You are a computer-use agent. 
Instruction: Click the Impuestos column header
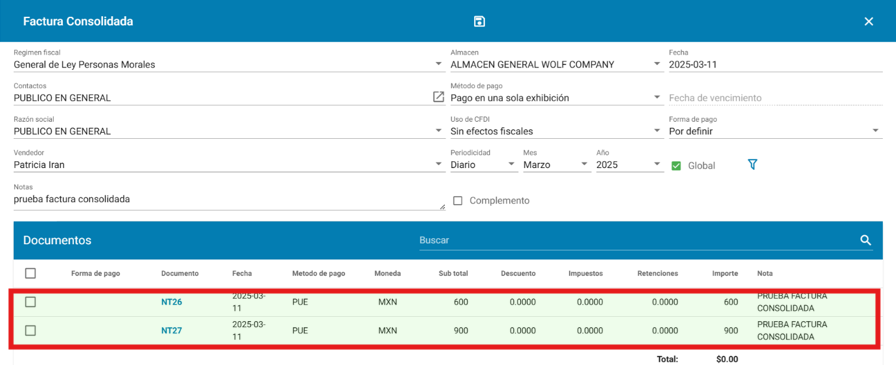pos(585,274)
